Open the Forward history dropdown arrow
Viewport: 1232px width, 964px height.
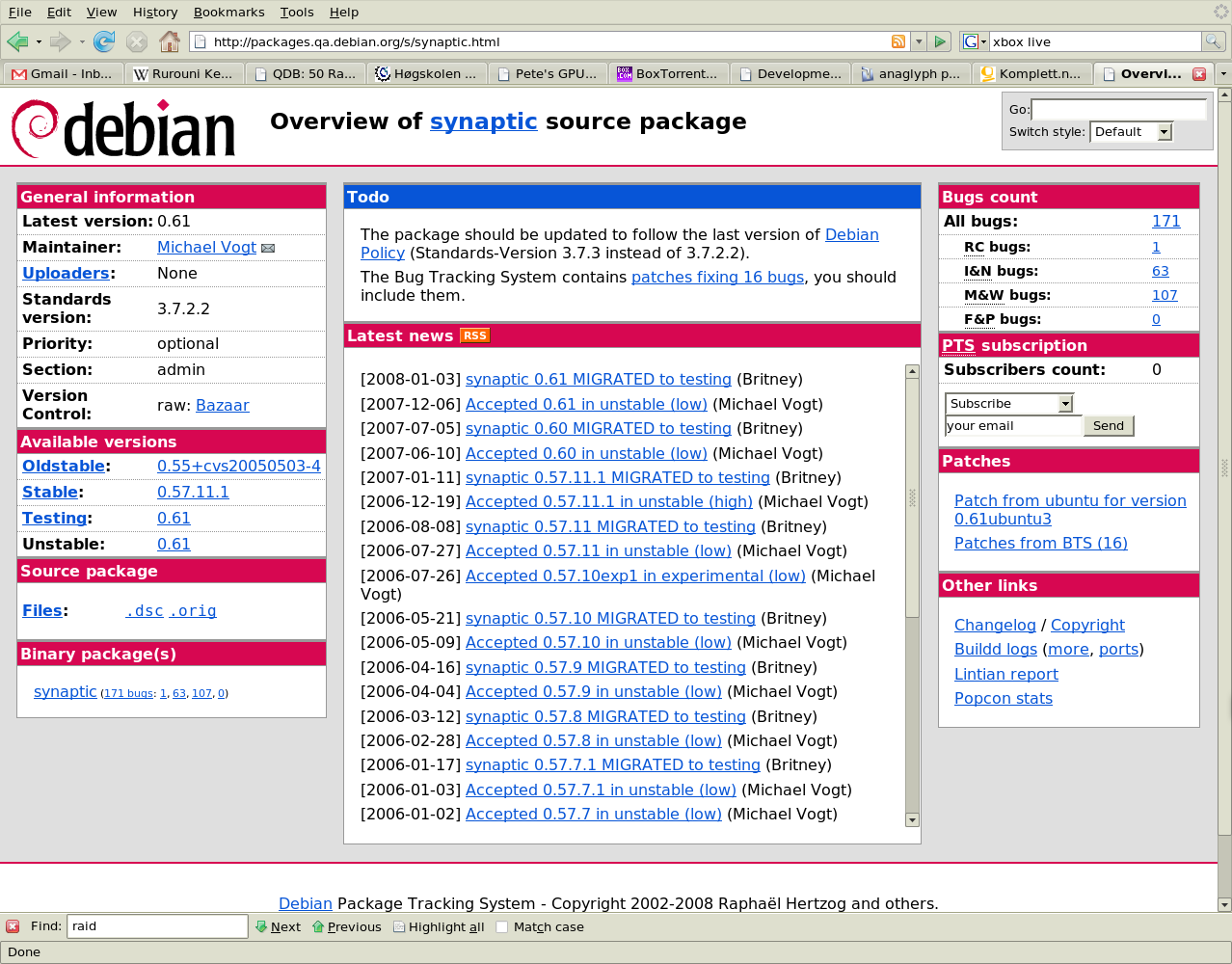point(82,41)
